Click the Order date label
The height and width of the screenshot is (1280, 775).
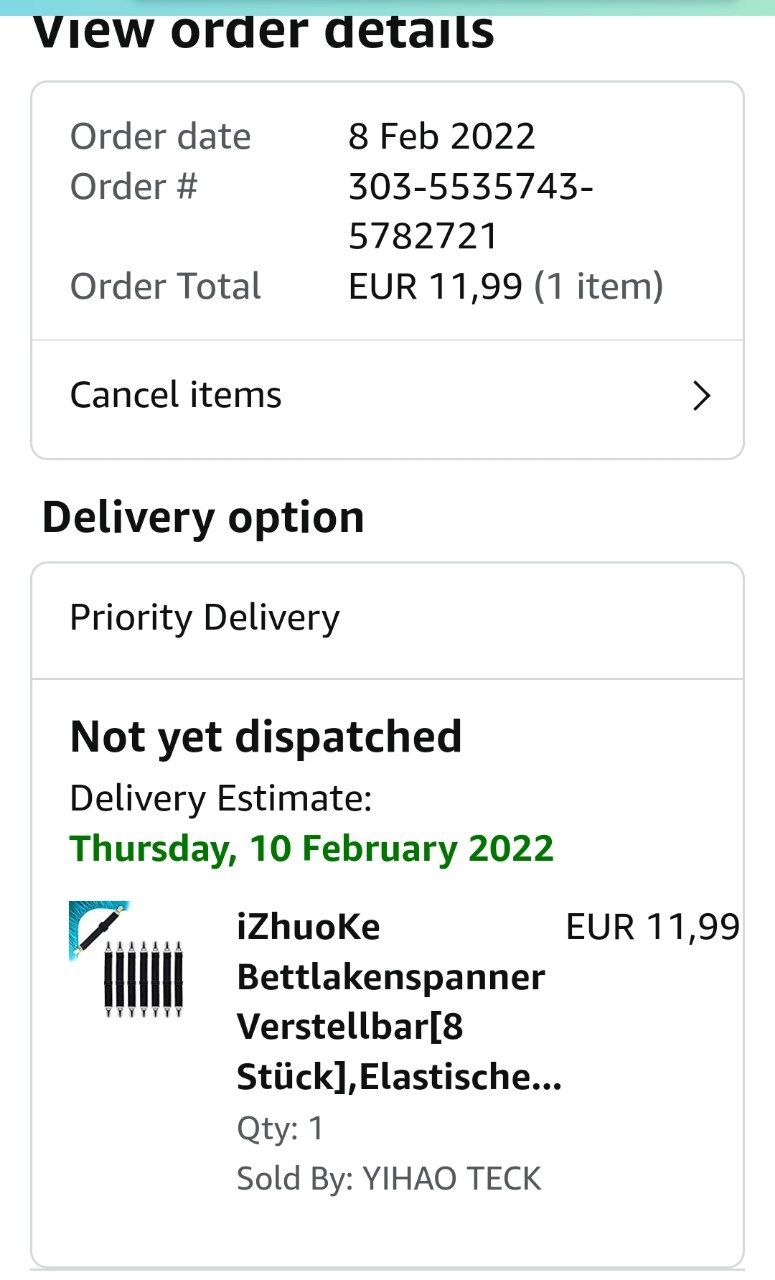pyautogui.click(x=160, y=136)
